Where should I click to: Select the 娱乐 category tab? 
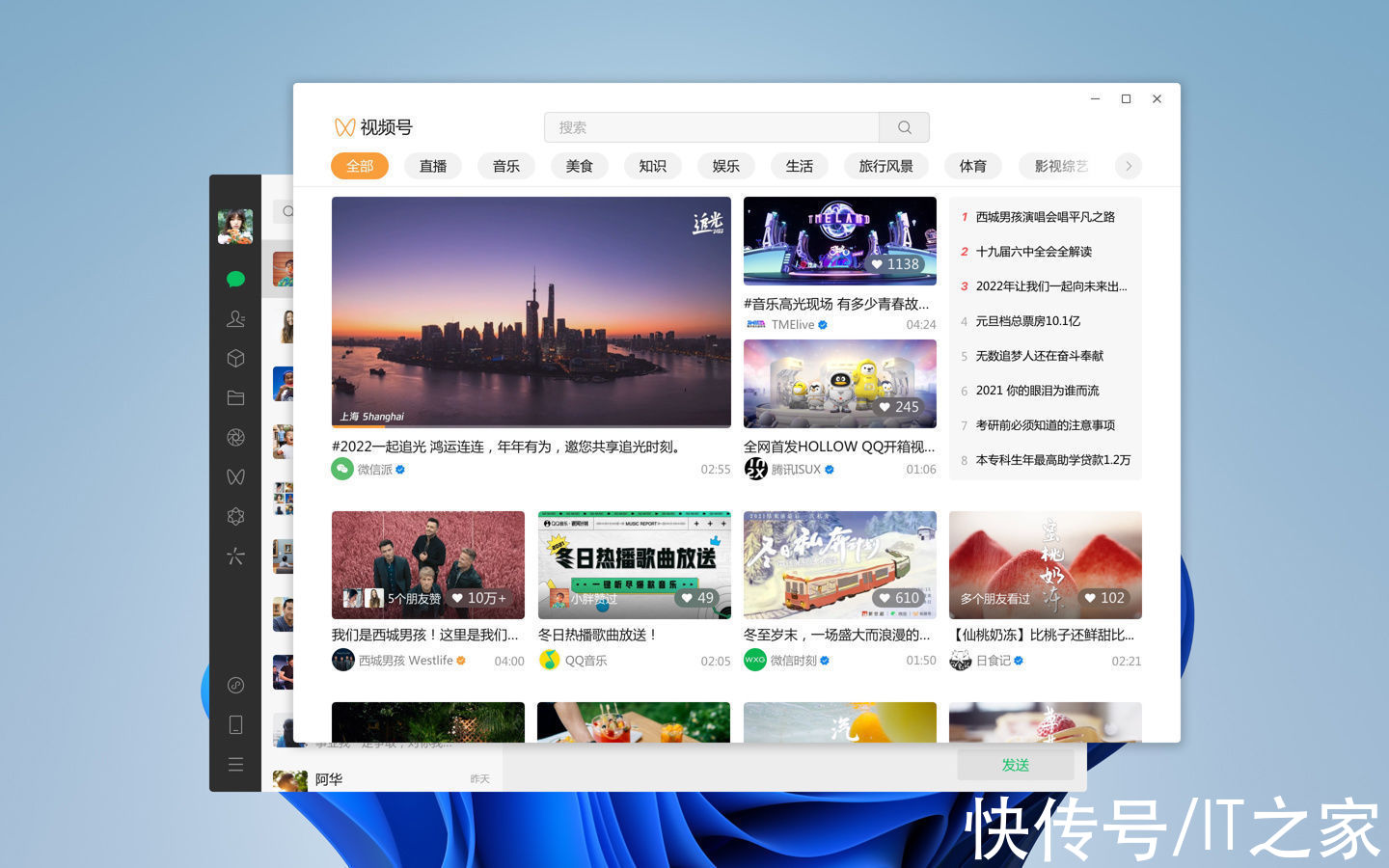click(x=726, y=166)
